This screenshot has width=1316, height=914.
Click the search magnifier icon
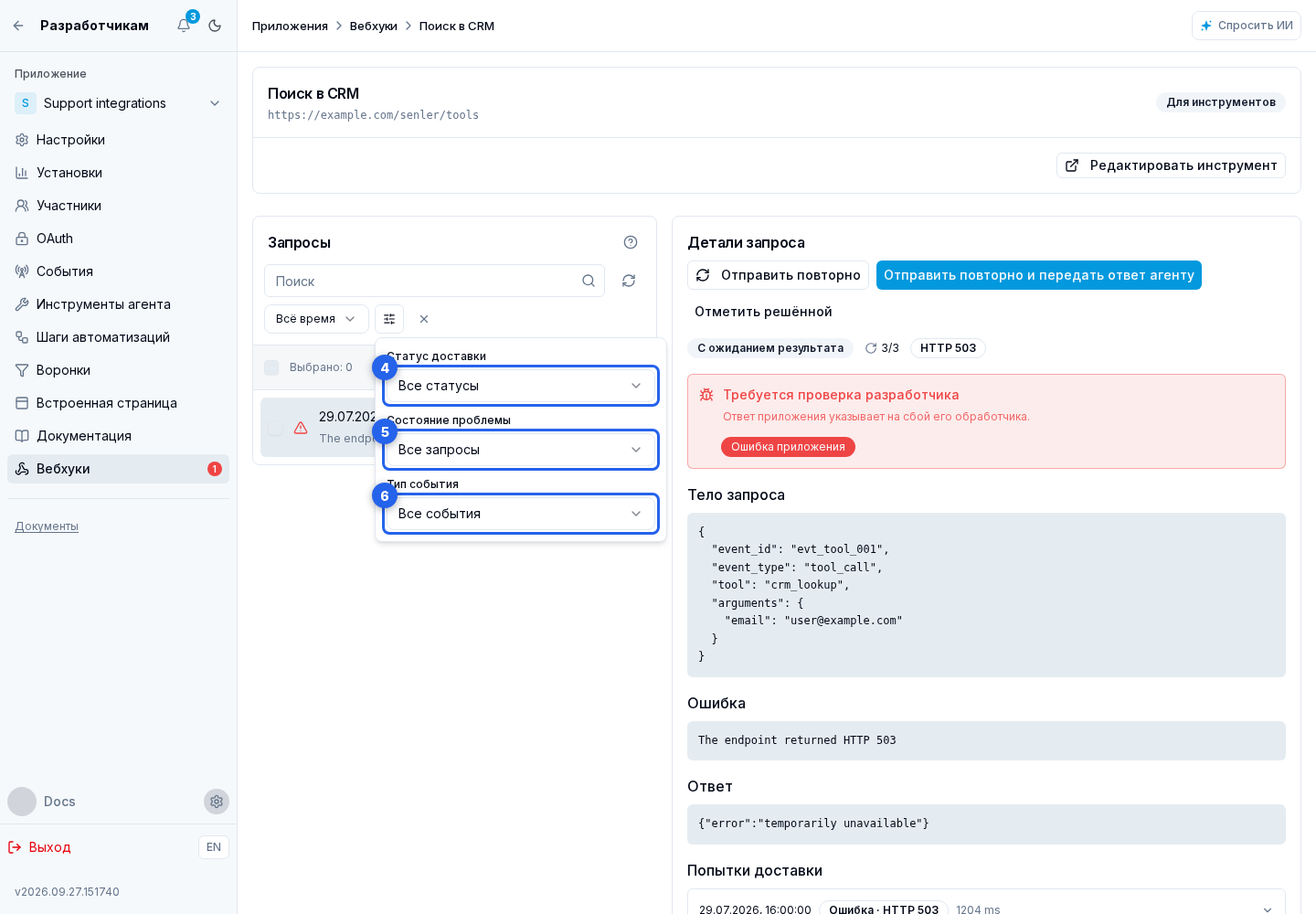click(589, 281)
